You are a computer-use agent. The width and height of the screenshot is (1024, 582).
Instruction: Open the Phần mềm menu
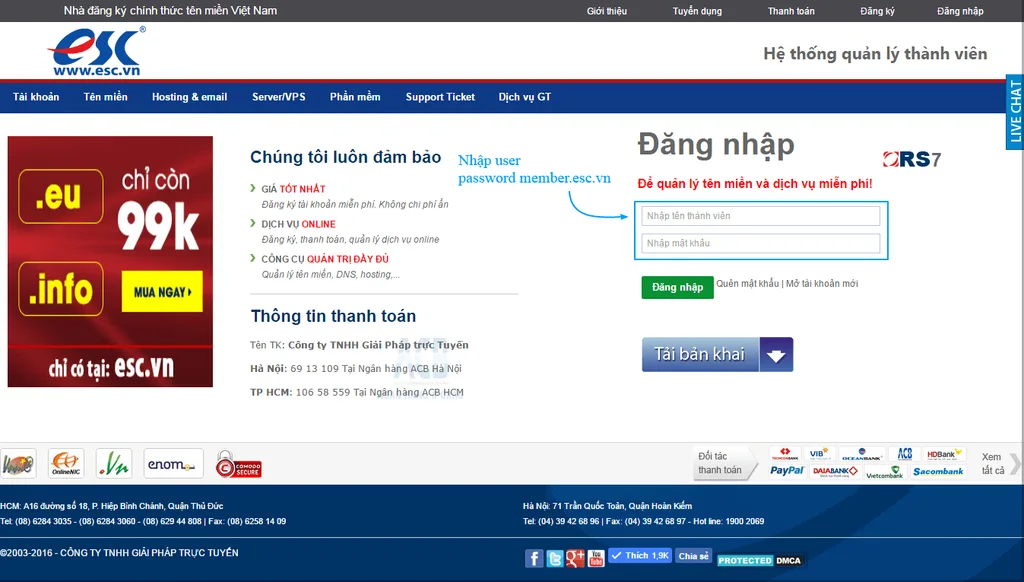coord(355,97)
